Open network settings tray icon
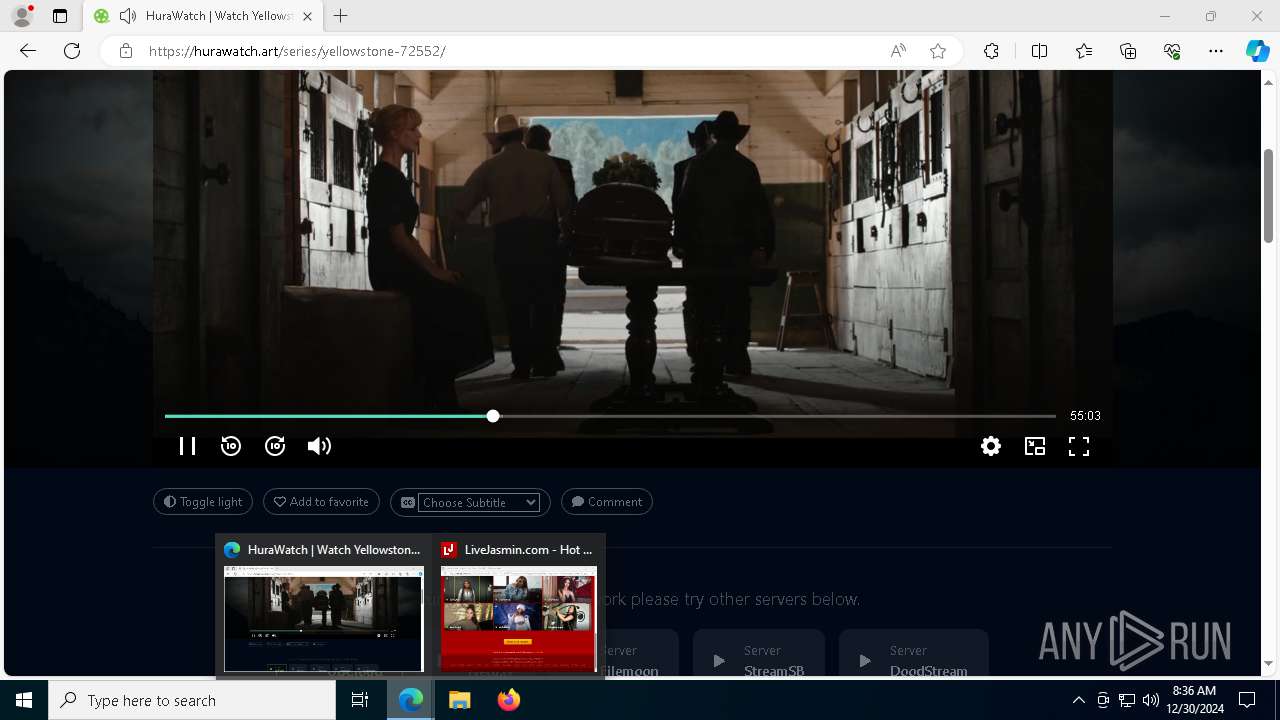The width and height of the screenshot is (1280, 720). tap(1127, 700)
